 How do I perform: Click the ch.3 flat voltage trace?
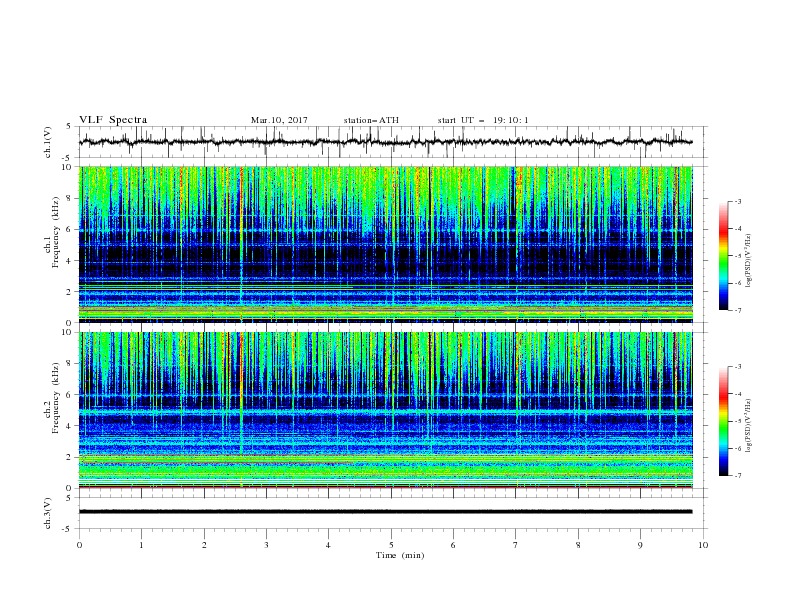point(385,512)
